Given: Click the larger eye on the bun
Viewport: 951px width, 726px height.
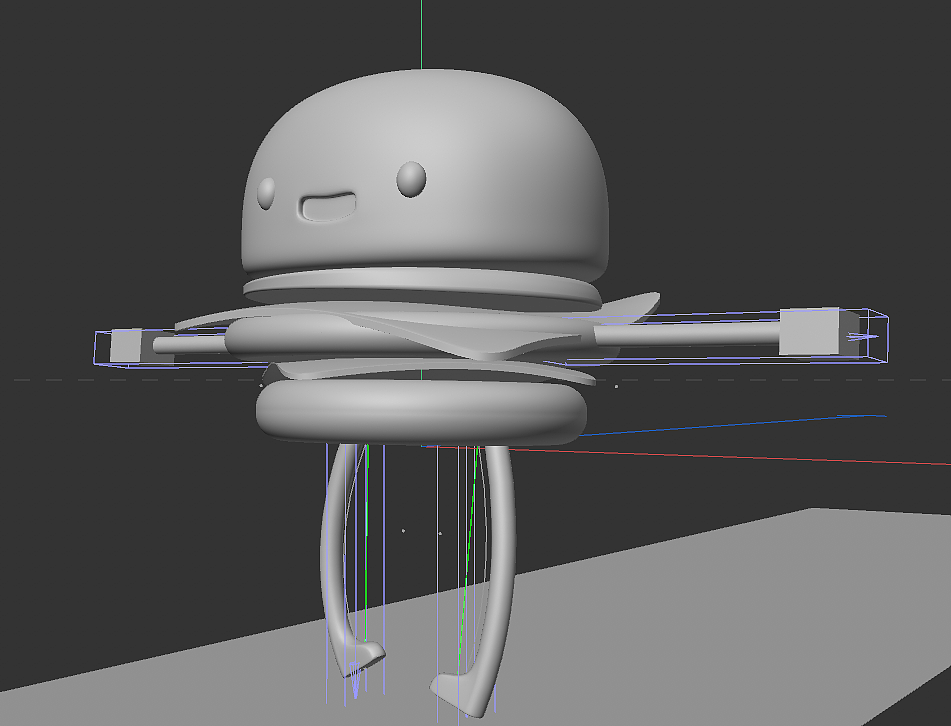Looking at the screenshot, I should coord(411,179).
